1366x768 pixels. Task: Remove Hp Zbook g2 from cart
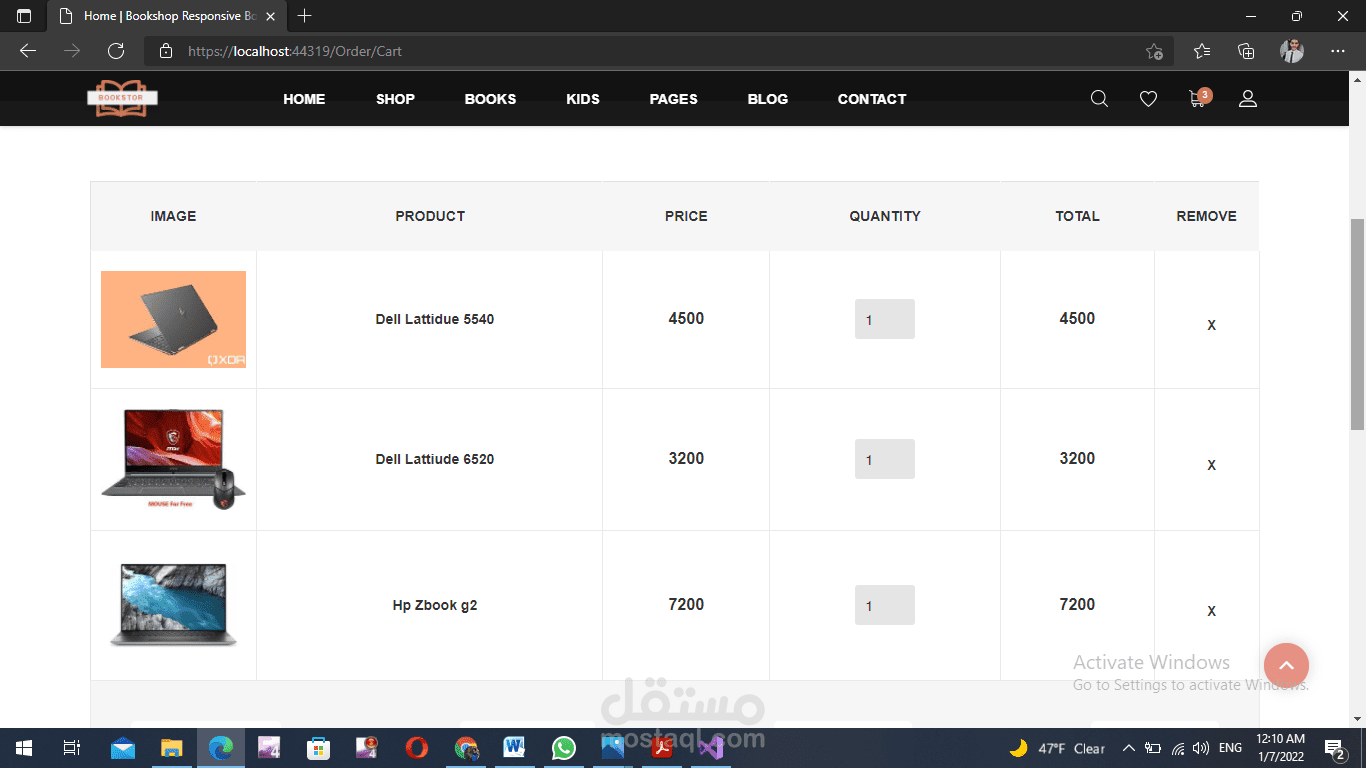tap(1211, 611)
